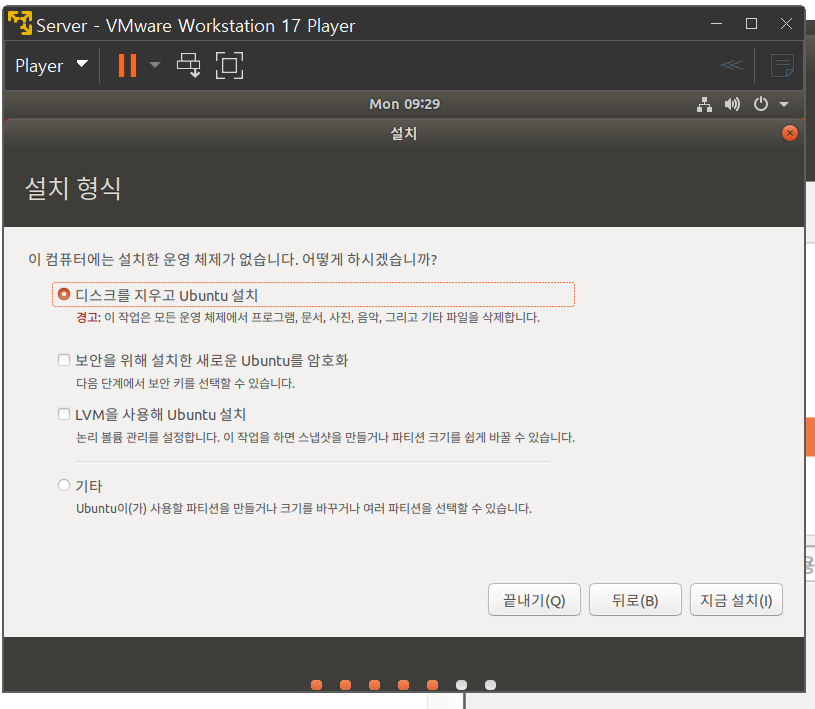Maximize the VMware Player window
Image resolution: width=815 pixels, height=709 pixels.
pos(751,23)
